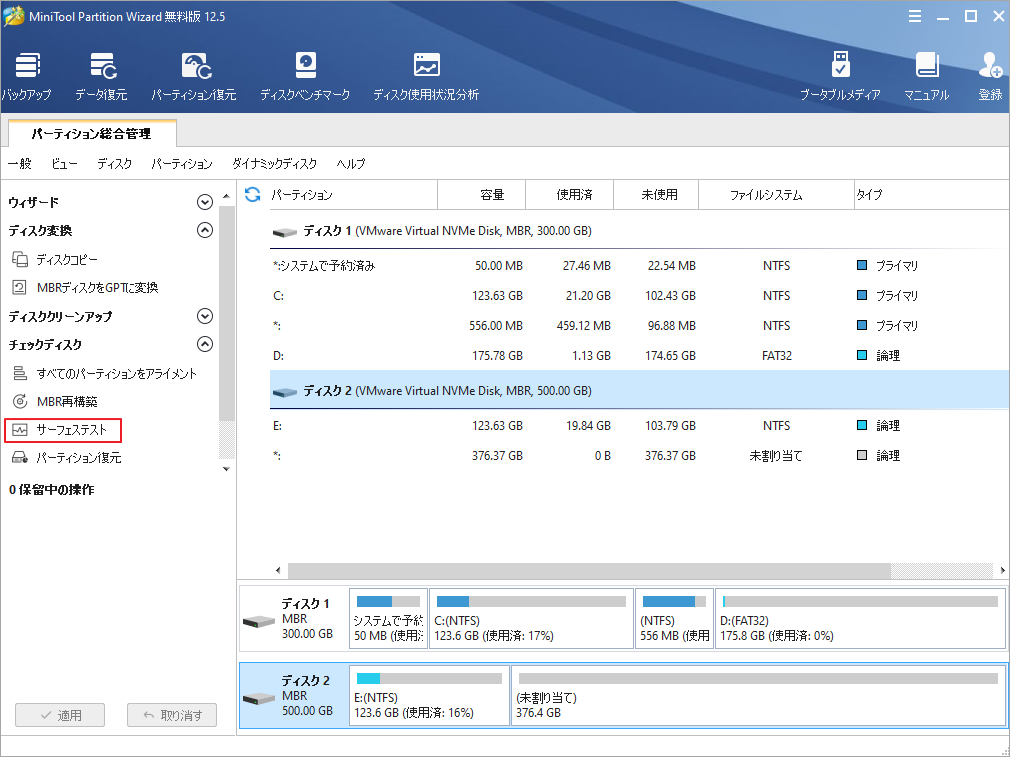The image size is (1010, 757).
Task: Open the 一般 menu
Action: click(x=20, y=164)
